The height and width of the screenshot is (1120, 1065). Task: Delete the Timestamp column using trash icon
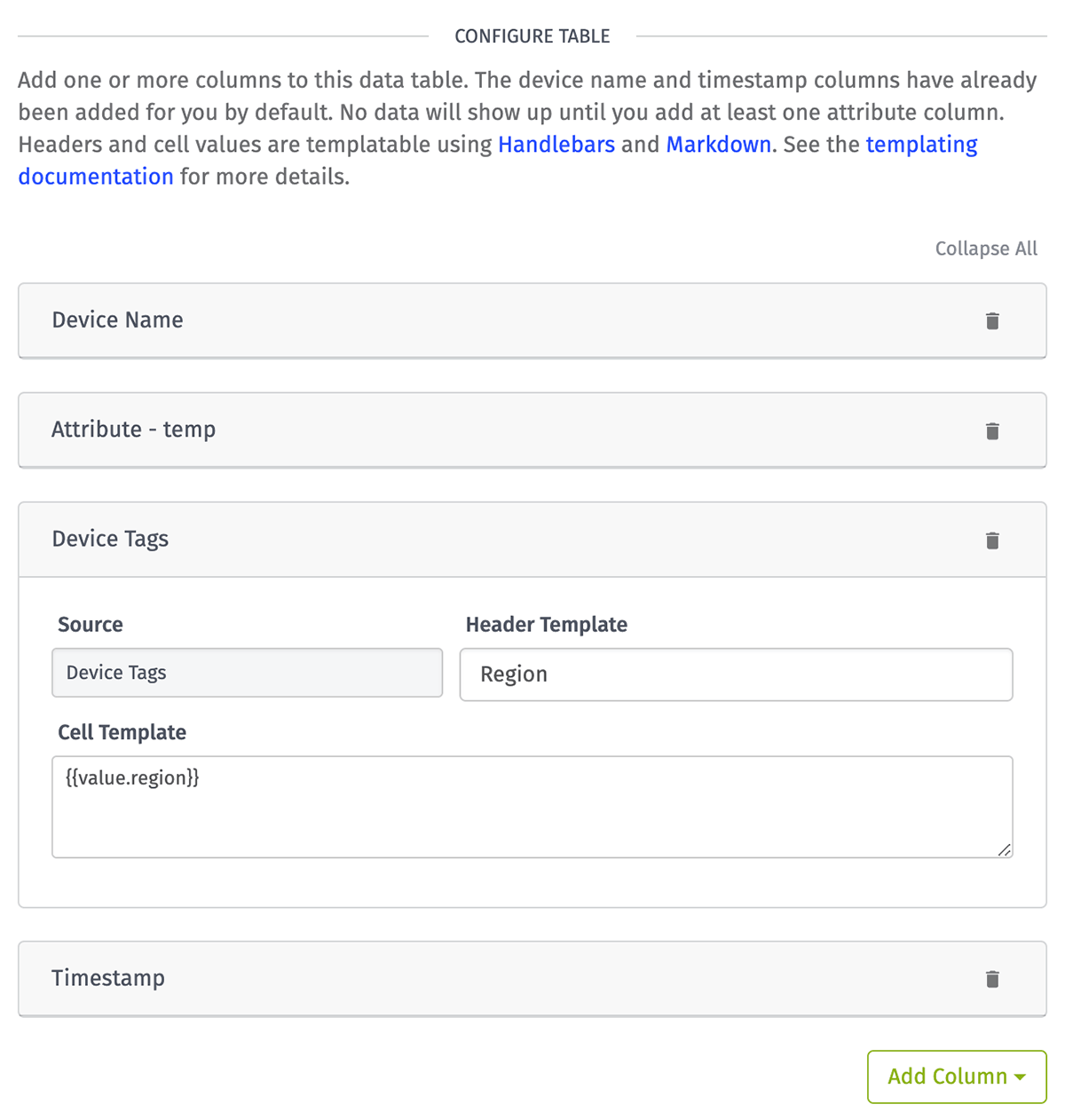pos(992,979)
